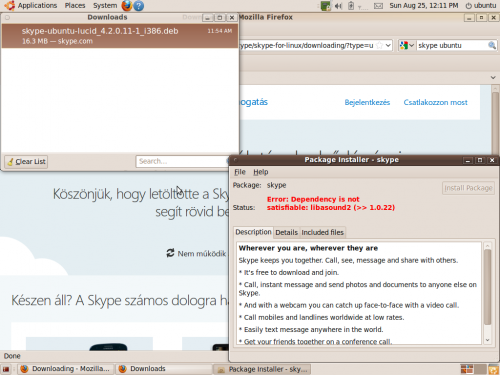500x375 pixels.
Task: Close the Downloads window
Action: pos(232,18)
